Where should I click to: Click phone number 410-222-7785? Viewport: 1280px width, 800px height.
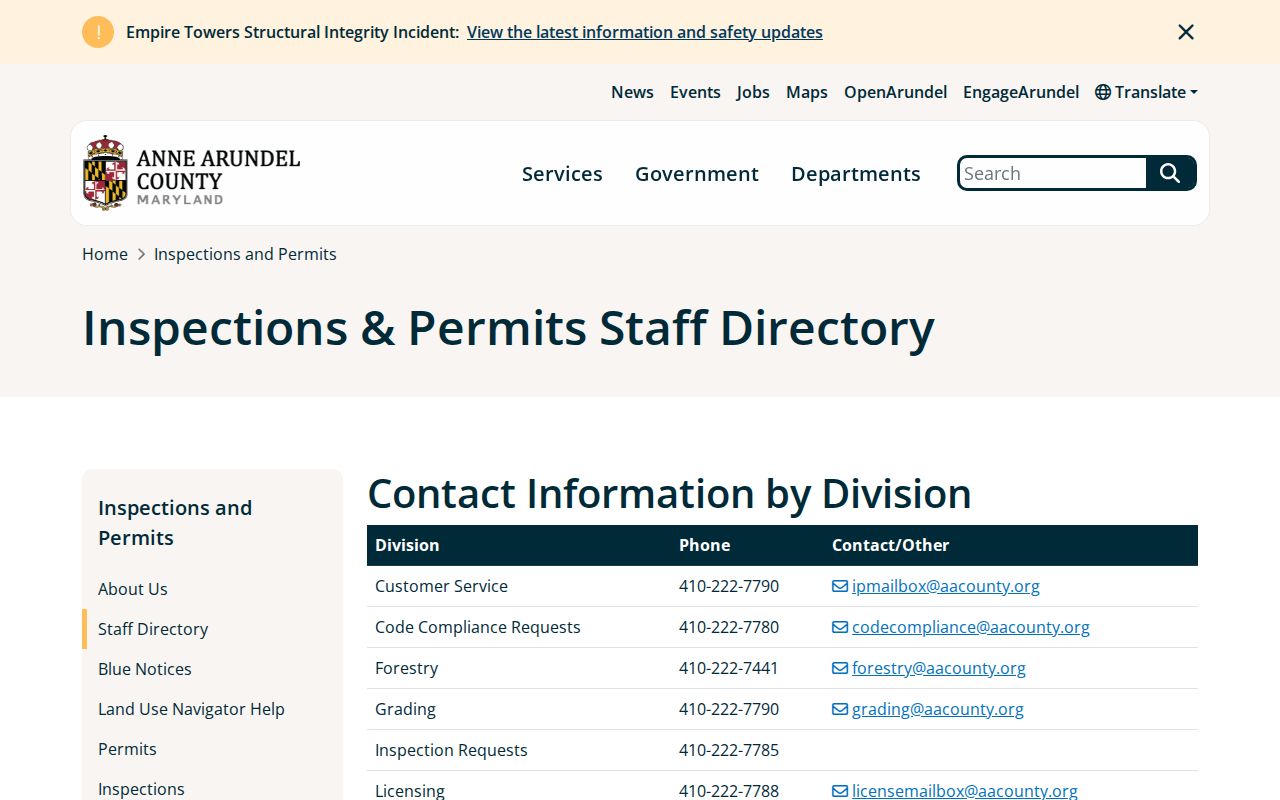(x=729, y=750)
